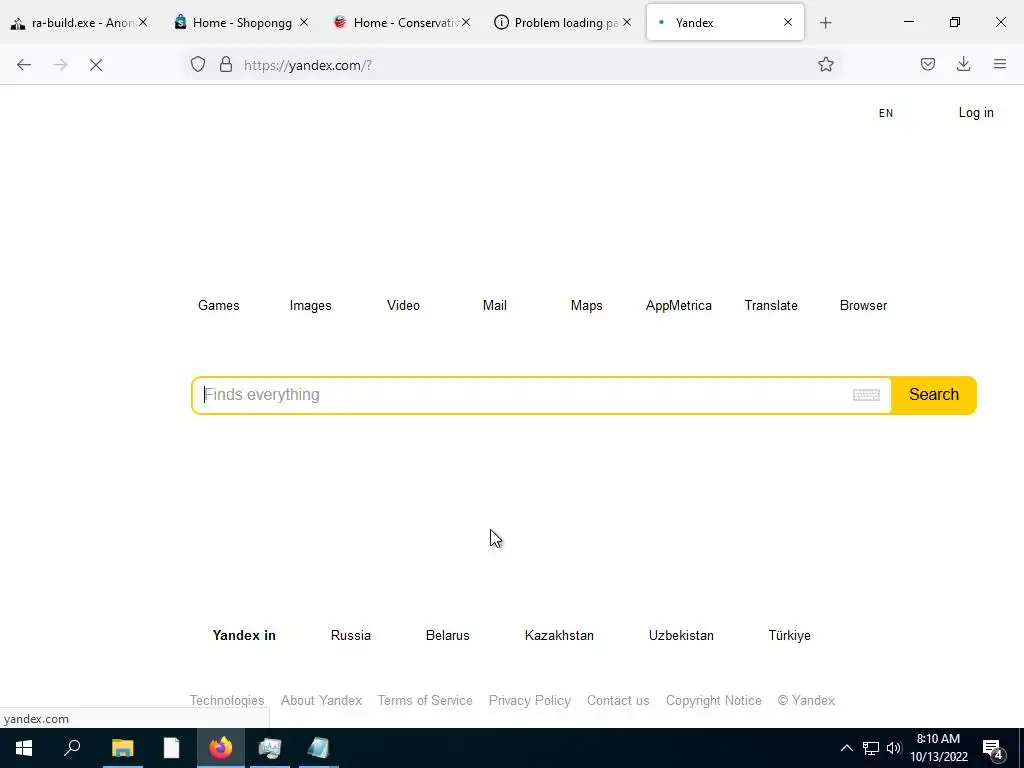Open the Contact us footer link
Image resolution: width=1024 pixels, height=768 pixels.
618,700
